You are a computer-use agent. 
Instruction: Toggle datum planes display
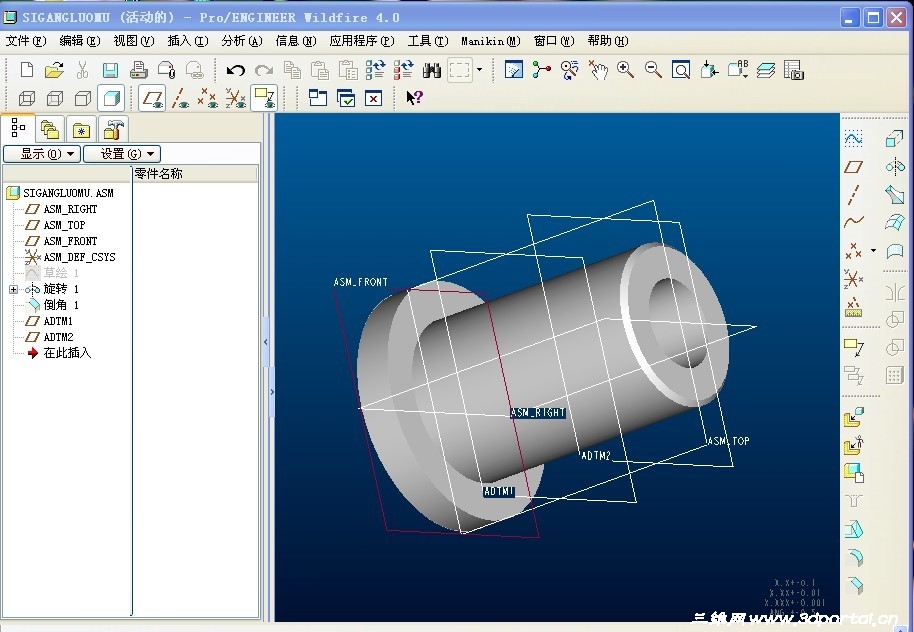[x=153, y=98]
